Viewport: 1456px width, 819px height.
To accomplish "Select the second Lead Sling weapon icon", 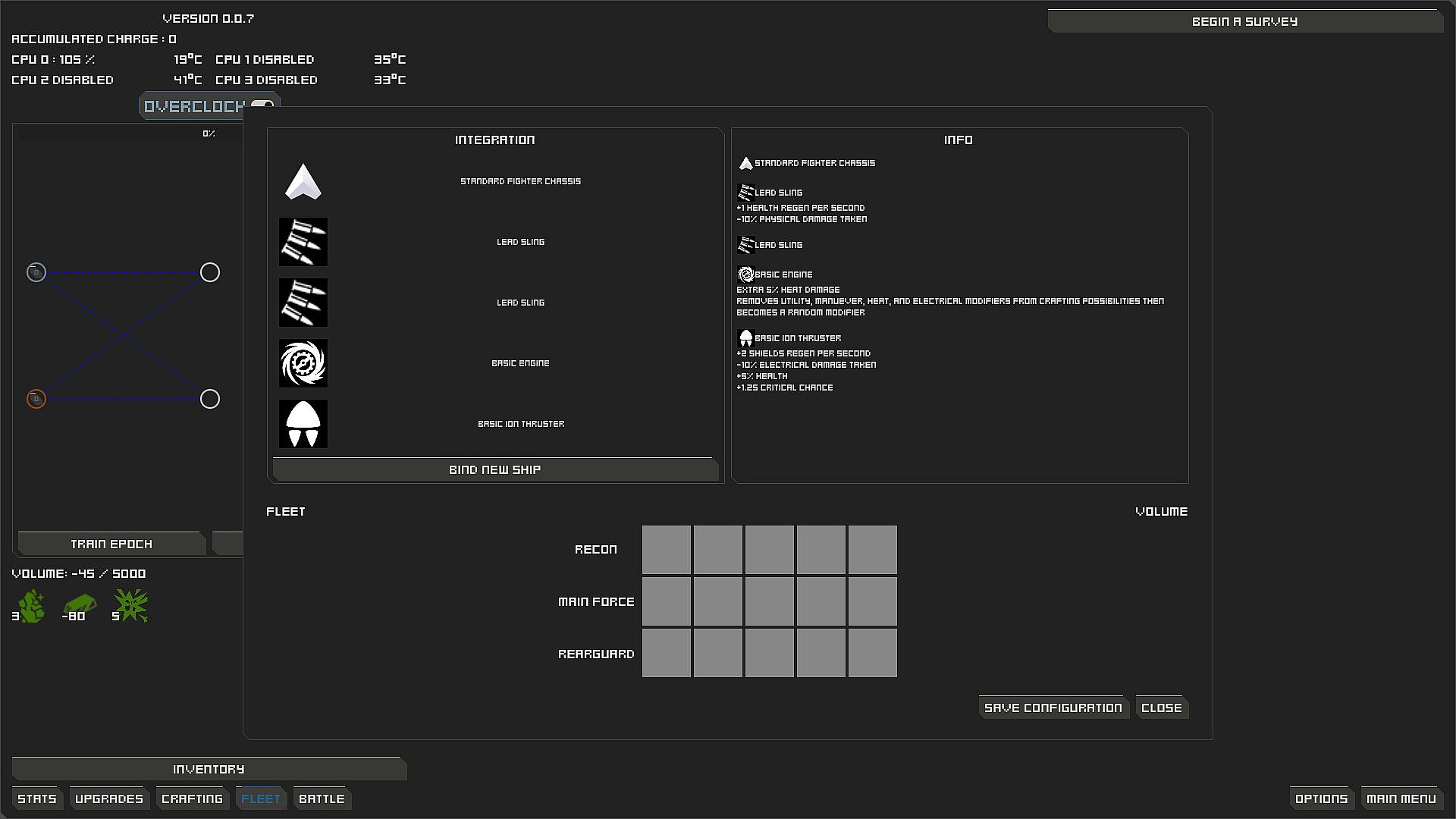I will 303,303.
